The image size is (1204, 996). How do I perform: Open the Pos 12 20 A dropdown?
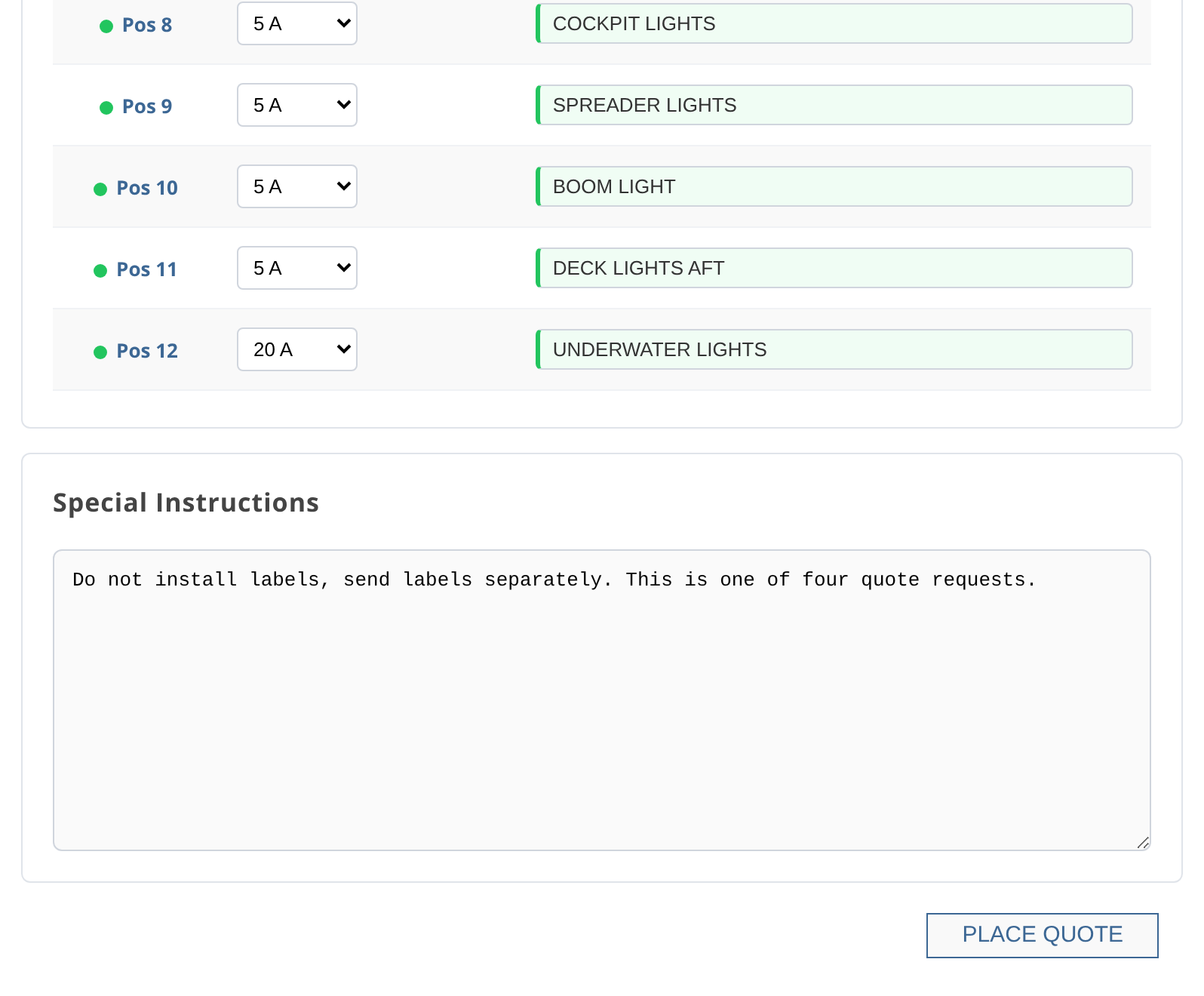point(297,349)
